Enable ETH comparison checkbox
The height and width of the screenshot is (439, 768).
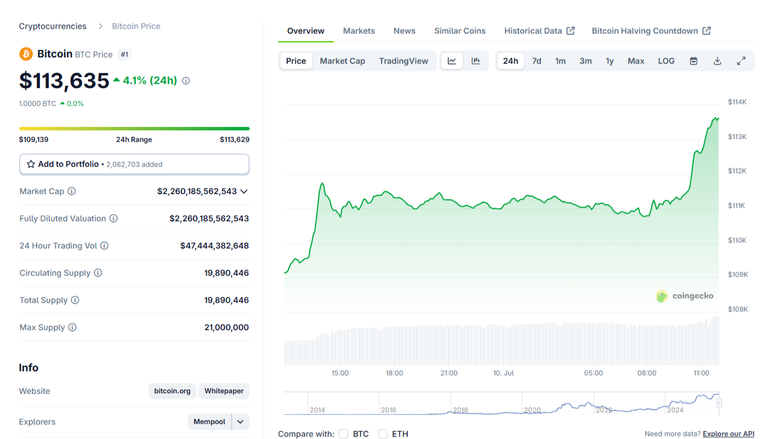pyautogui.click(x=383, y=434)
